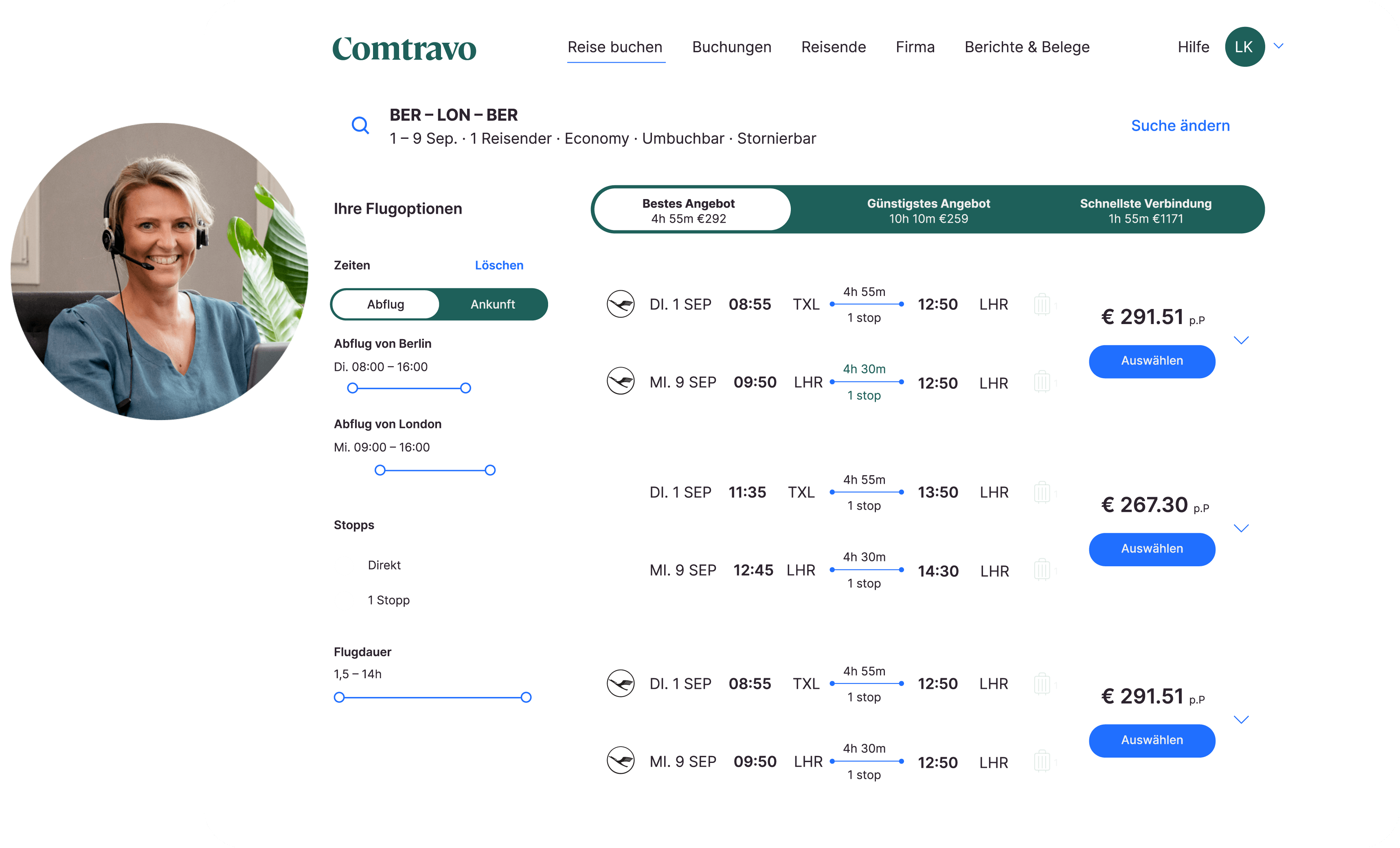Click right handle of Abflug von London slider
1400x848 pixels.
click(490, 470)
